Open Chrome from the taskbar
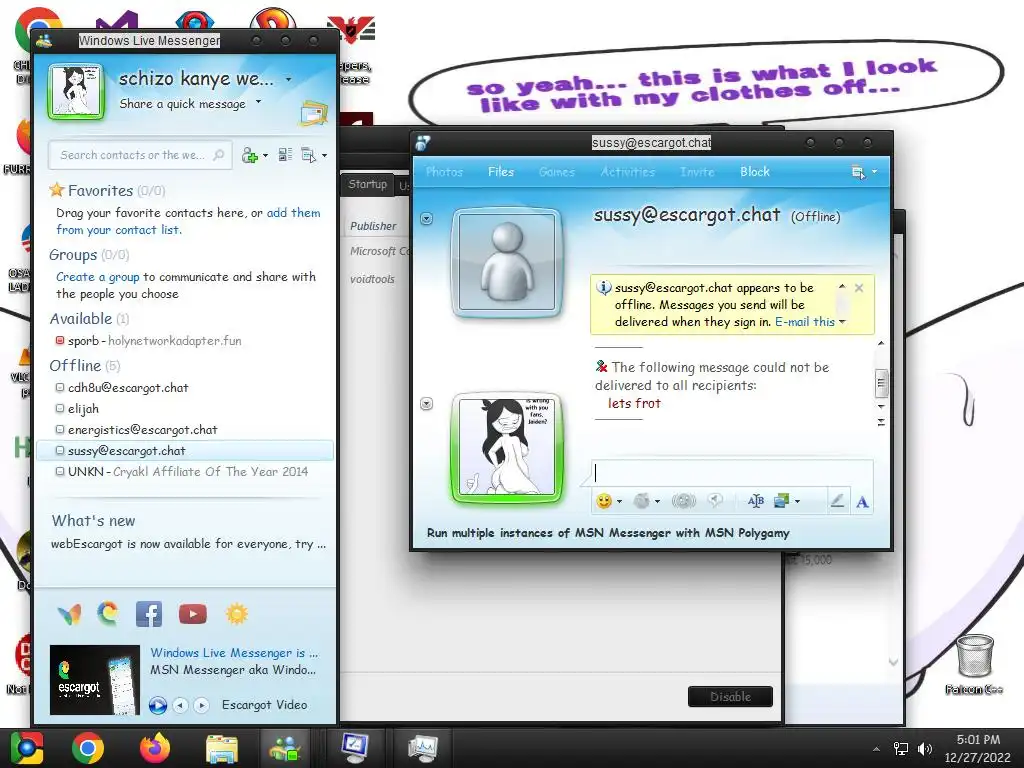1024x768 pixels. tap(88, 748)
